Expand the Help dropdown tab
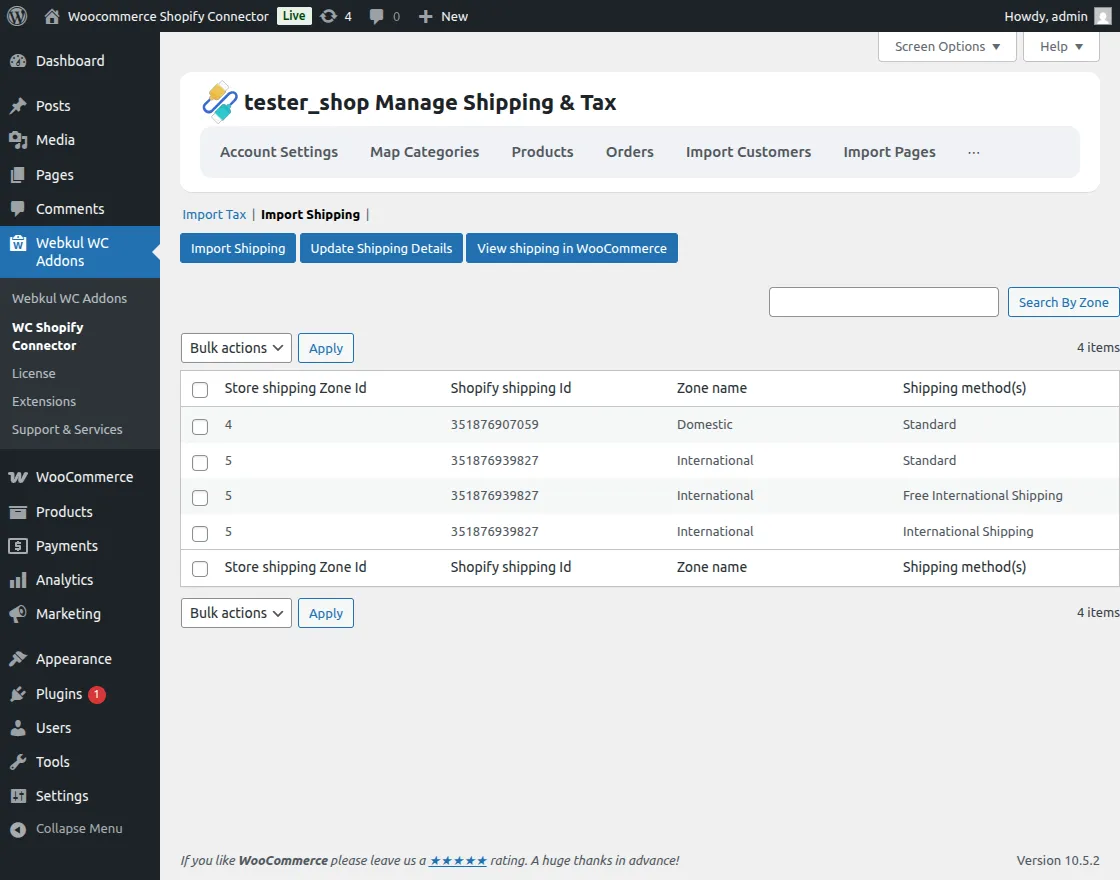The height and width of the screenshot is (880, 1120). coord(1061,47)
